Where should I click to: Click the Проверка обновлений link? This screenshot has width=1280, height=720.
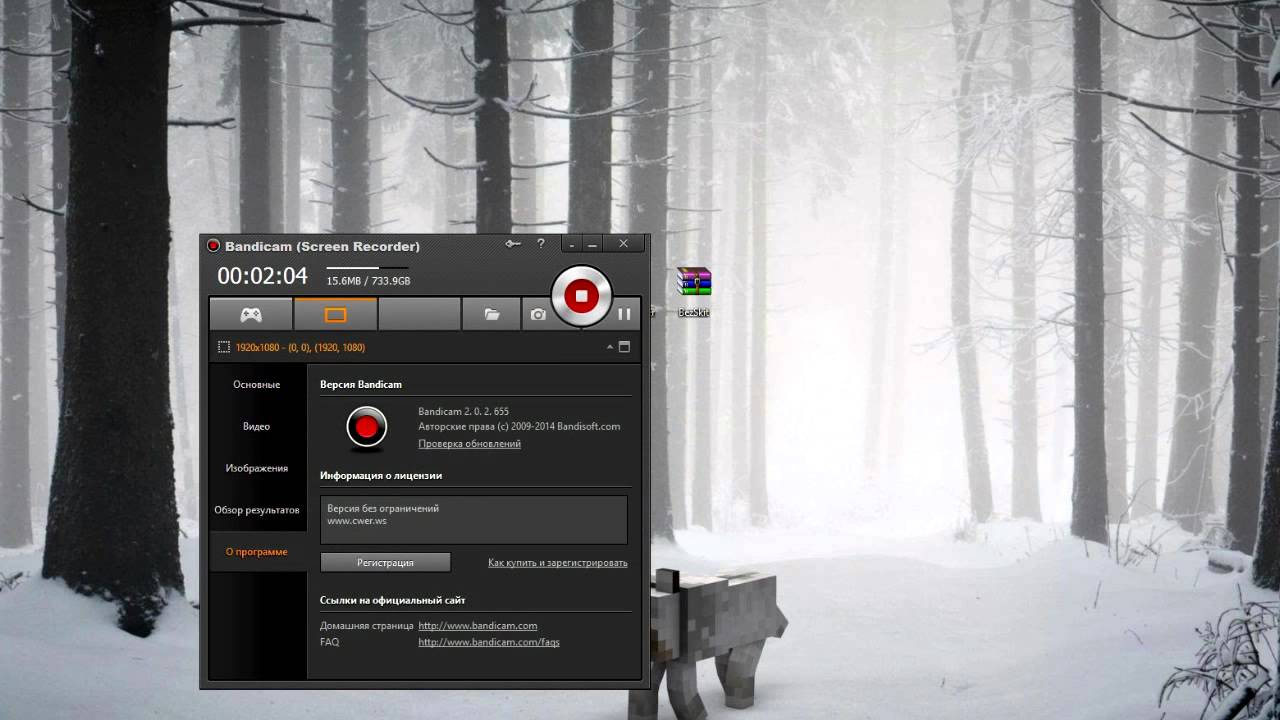click(469, 443)
